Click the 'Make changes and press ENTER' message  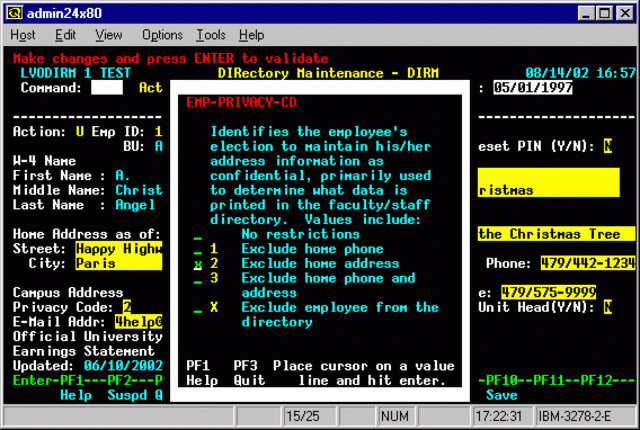171,58
